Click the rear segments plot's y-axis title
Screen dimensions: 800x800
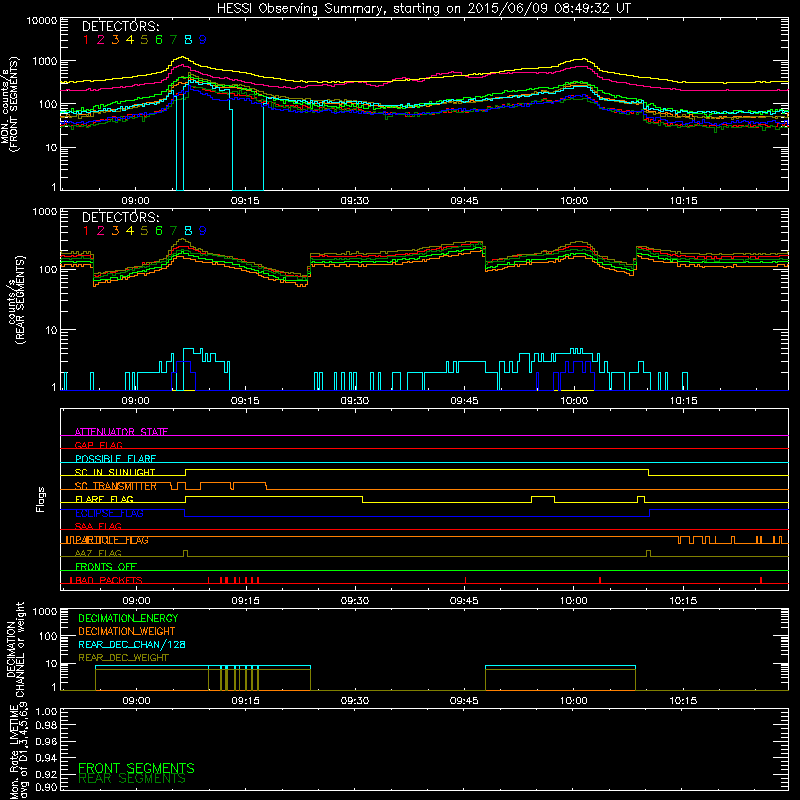[x=17, y=300]
